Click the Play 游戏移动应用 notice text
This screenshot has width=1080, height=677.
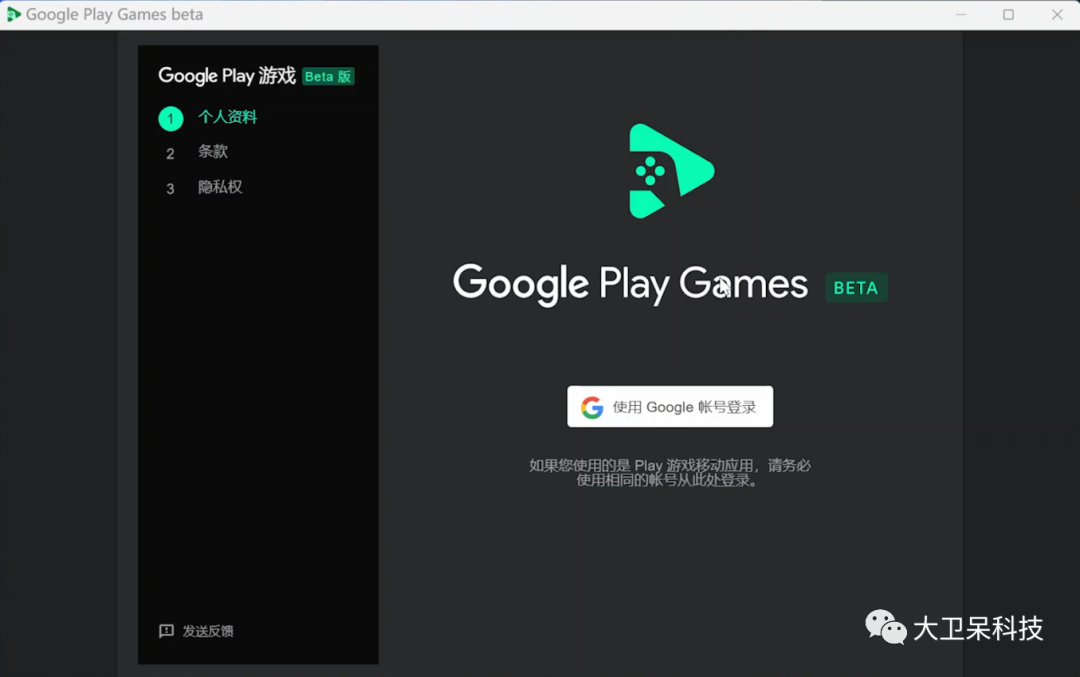(x=669, y=472)
